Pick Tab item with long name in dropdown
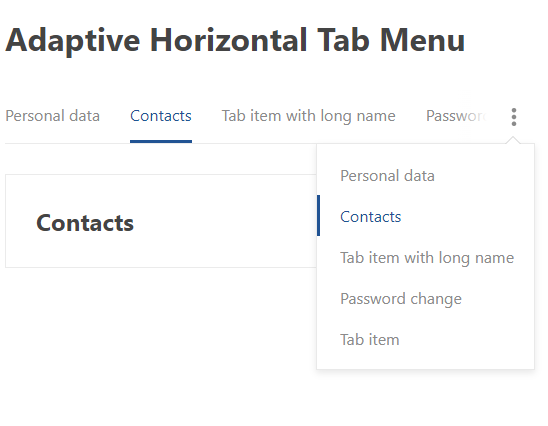This screenshot has width=548, height=426. 427,258
